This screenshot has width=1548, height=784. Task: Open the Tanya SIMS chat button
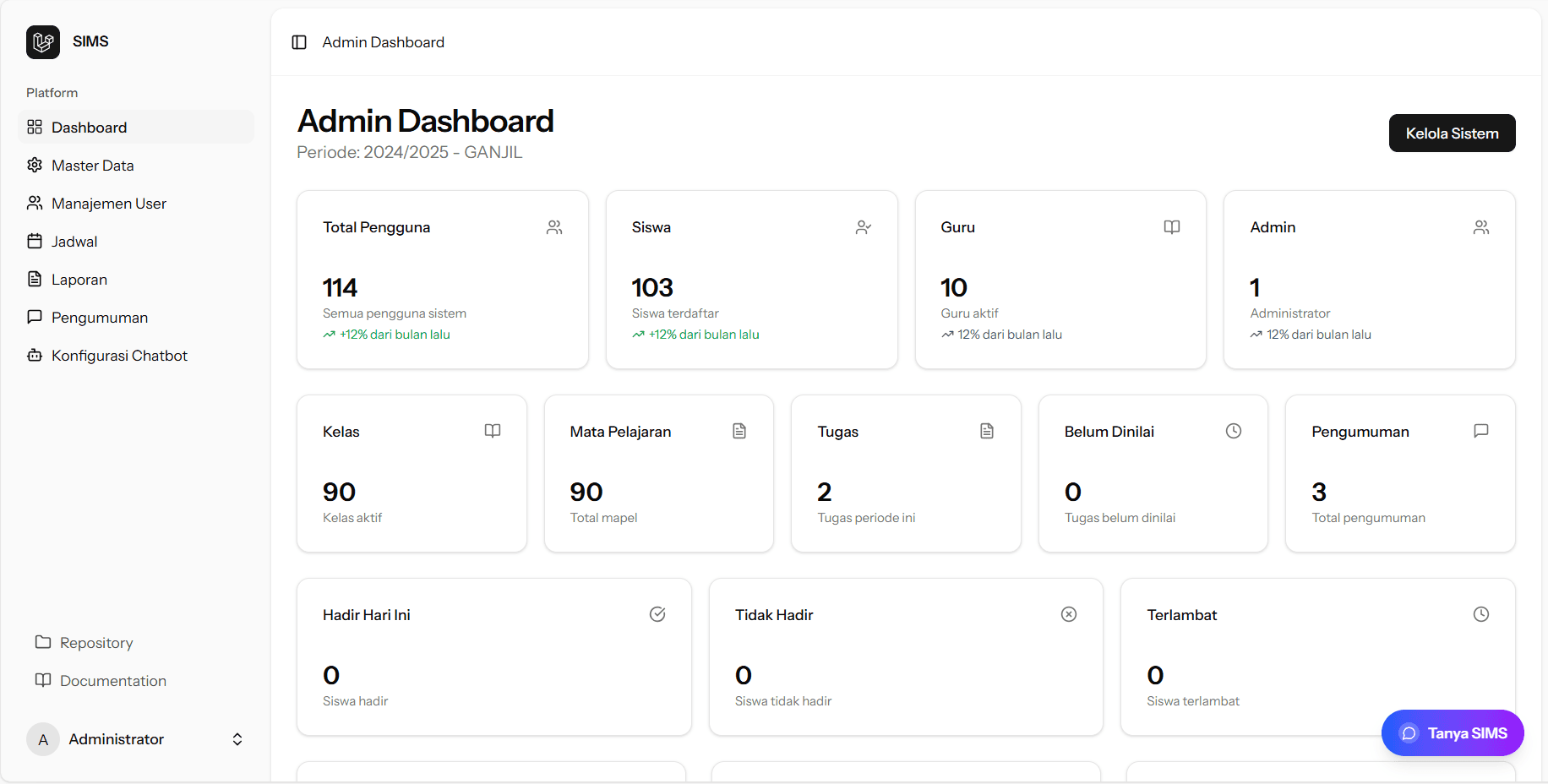coord(1453,733)
